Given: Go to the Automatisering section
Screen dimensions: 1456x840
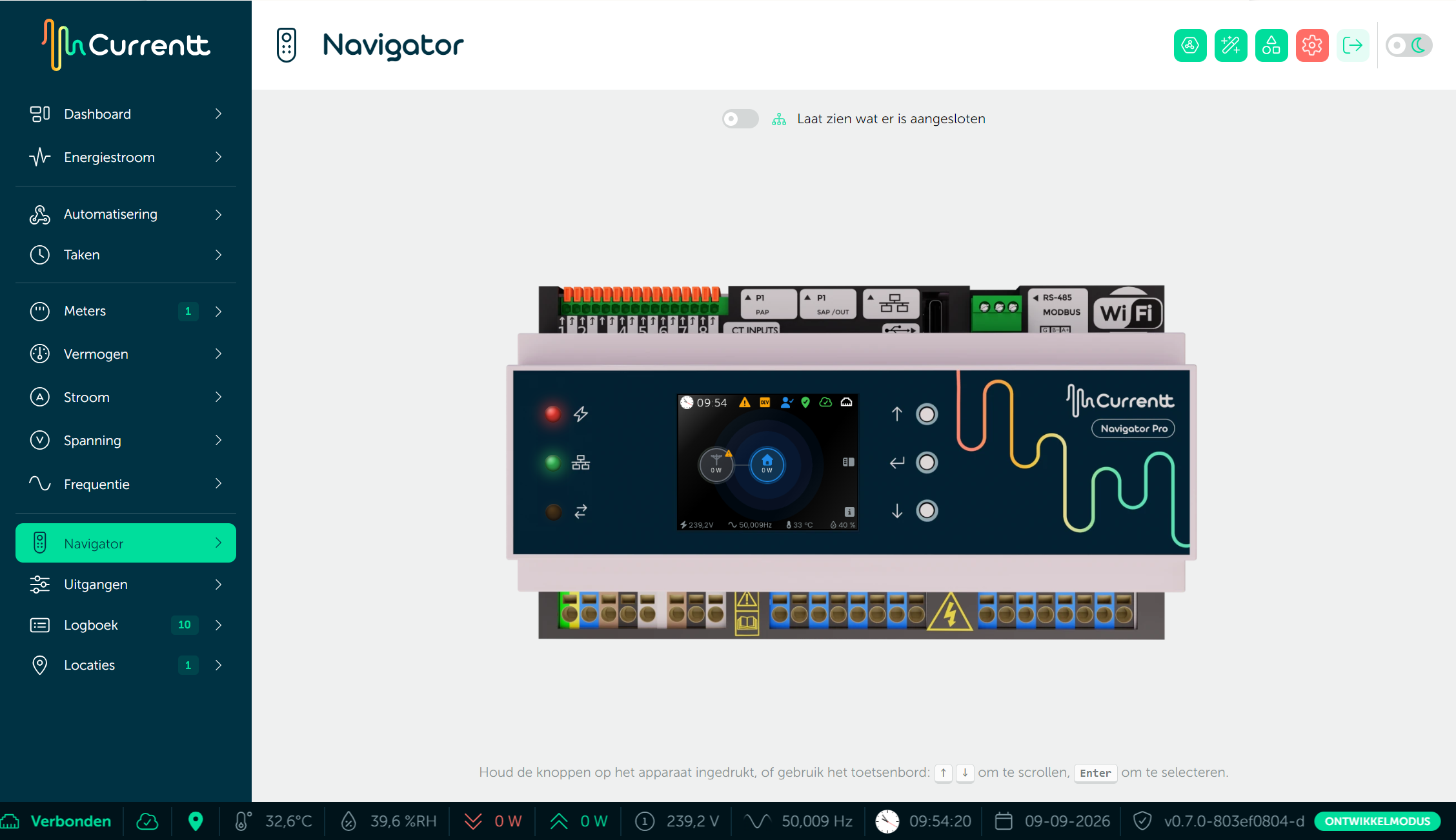Looking at the screenshot, I should [126, 214].
